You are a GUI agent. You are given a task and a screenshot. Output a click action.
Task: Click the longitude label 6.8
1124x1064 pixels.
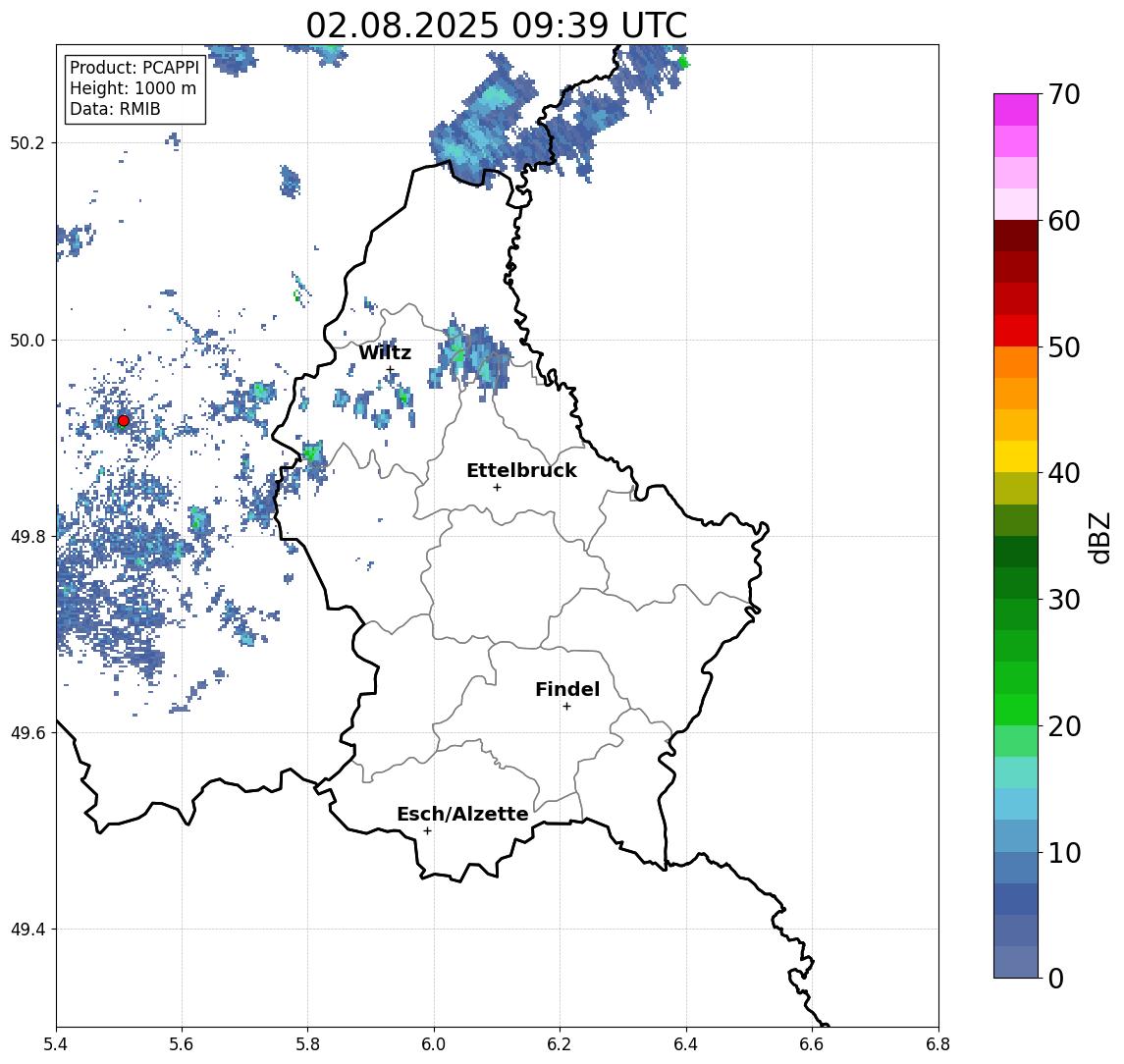937,1044
